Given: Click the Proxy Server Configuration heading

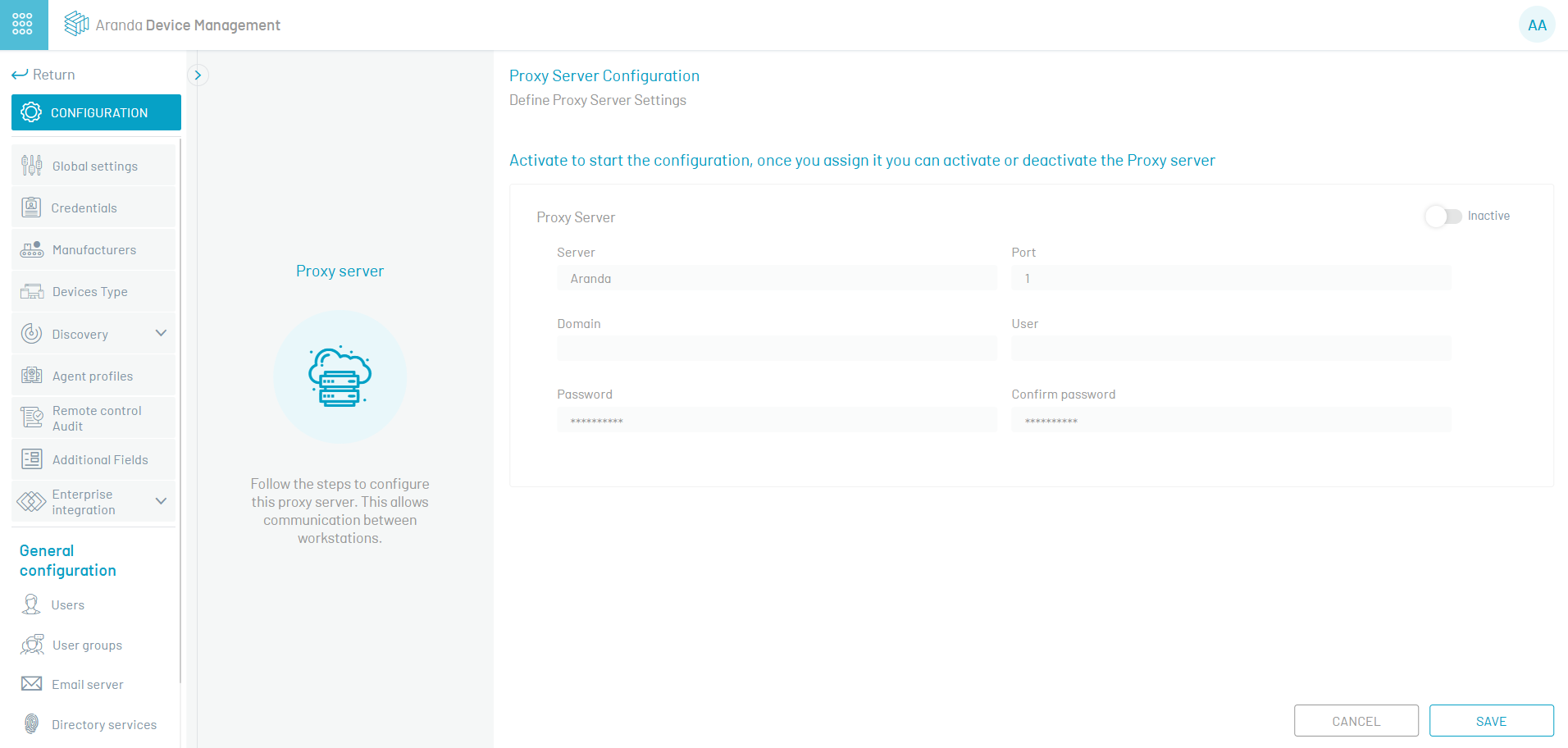Looking at the screenshot, I should point(604,75).
